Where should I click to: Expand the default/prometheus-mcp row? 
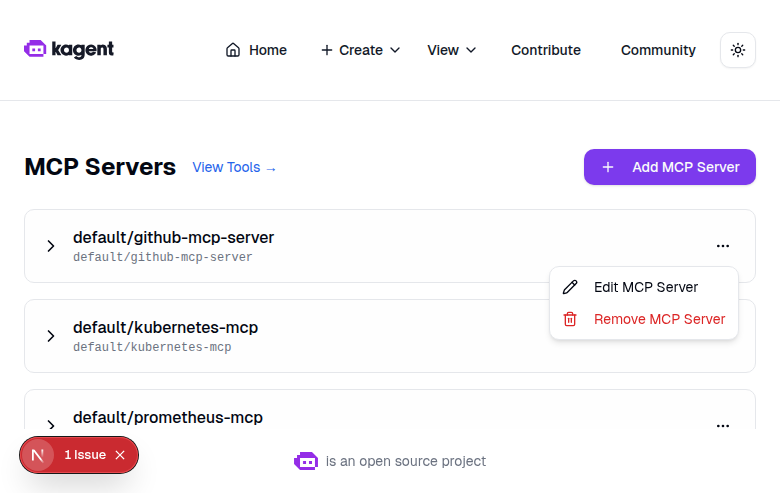click(51, 424)
